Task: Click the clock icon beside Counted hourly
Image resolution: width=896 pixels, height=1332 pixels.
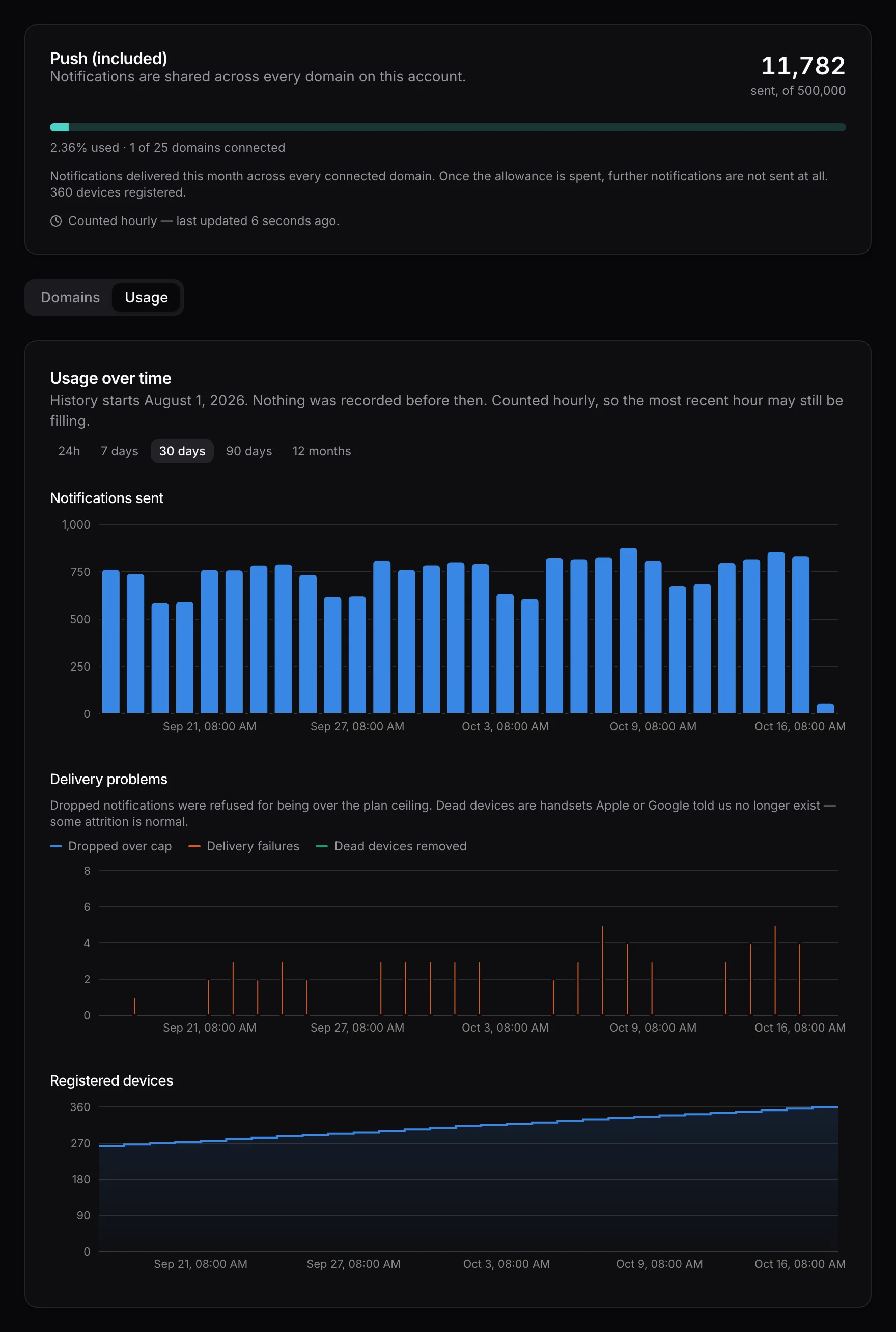Action: 56,220
